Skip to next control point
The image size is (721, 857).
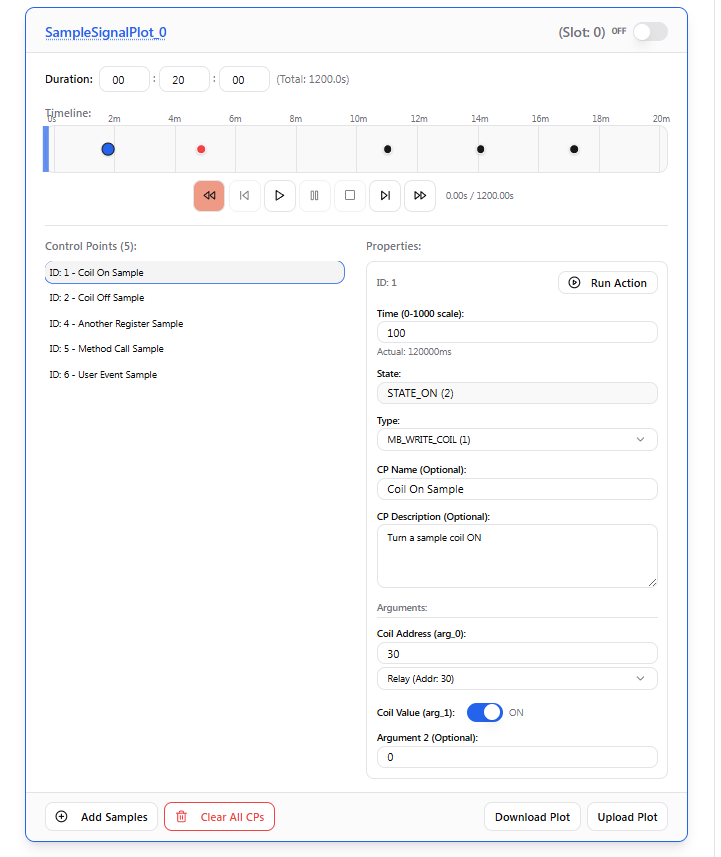click(x=385, y=196)
